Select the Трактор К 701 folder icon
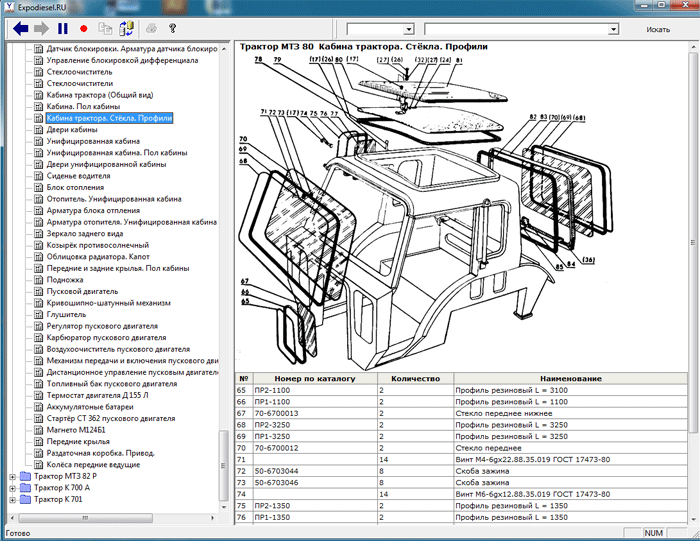The width and height of the screenshot is (700, 541). tap(25, 499)
